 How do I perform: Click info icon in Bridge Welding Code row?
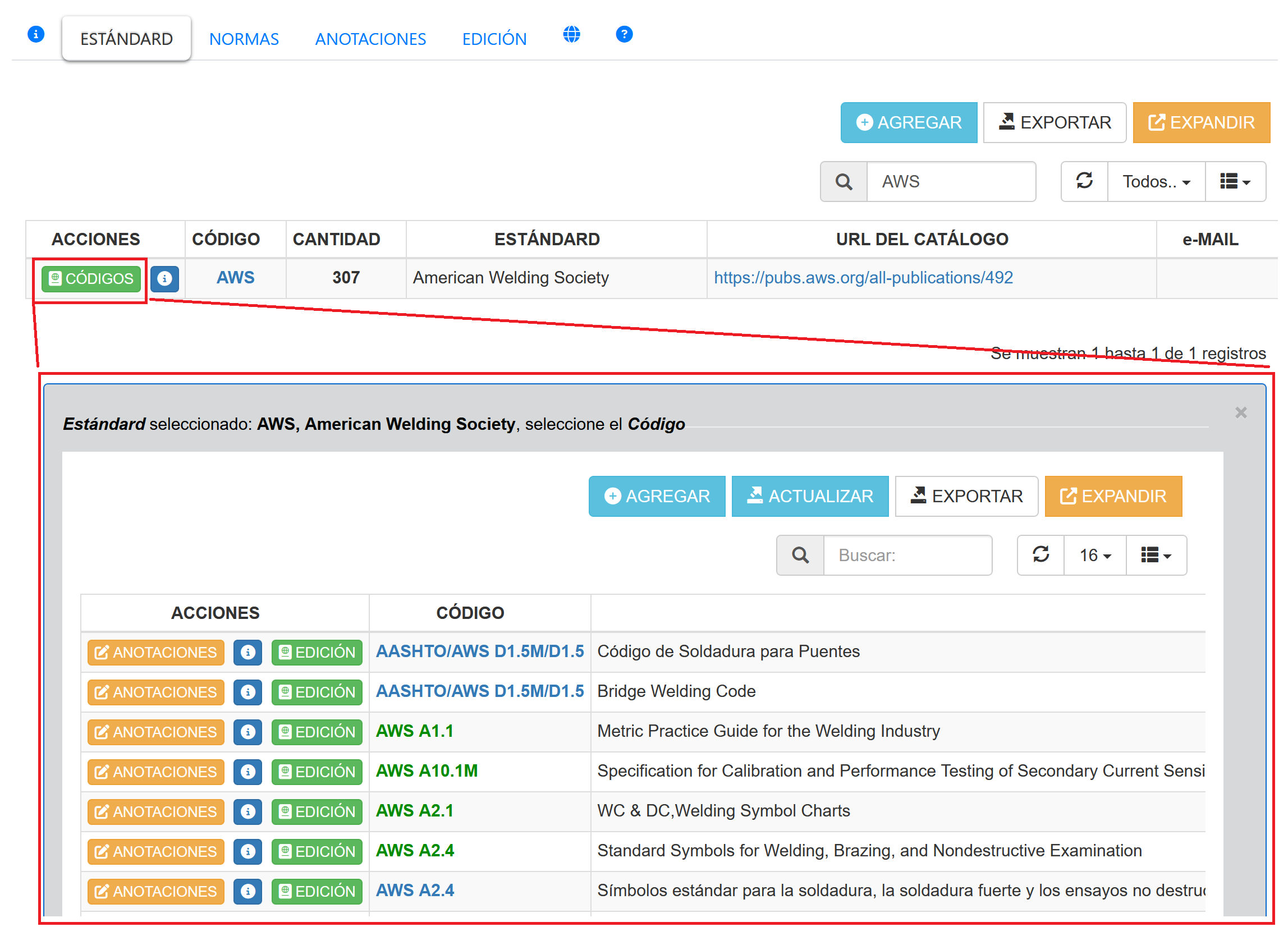247,692
